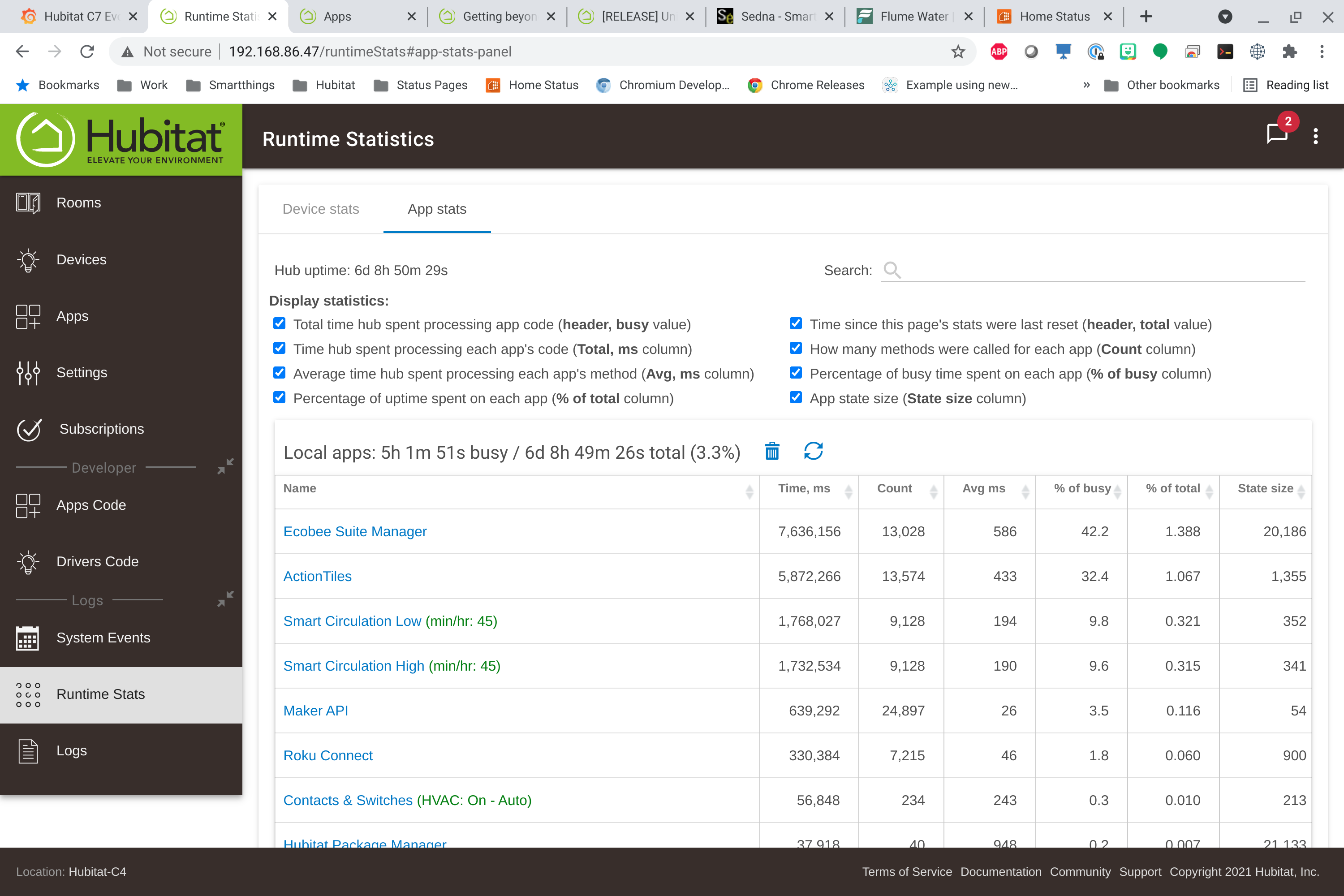Toggle total time processing app code checkbox
1344x896 pixels.
pyautogui.click(x=280, y=324)
